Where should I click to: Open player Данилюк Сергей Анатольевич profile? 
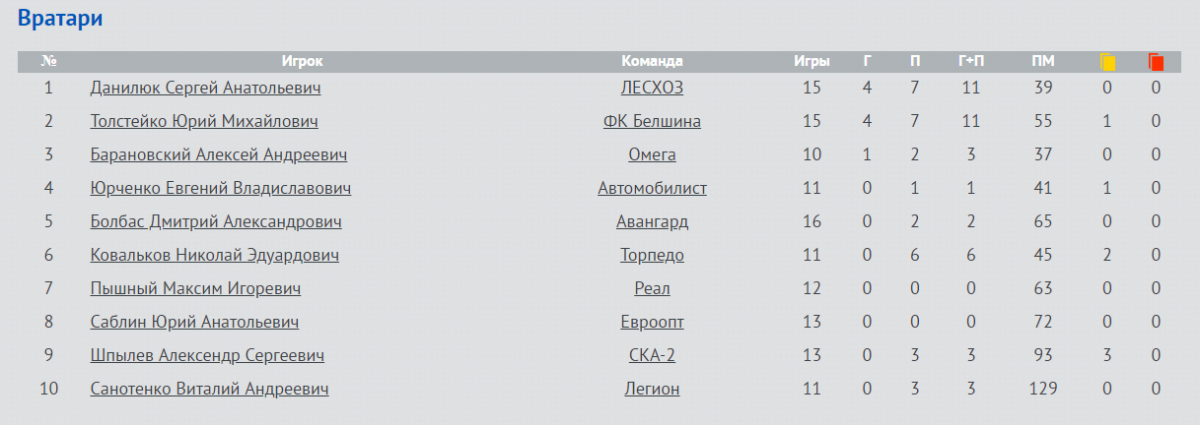pyautogui.click(x=205, y=88)
